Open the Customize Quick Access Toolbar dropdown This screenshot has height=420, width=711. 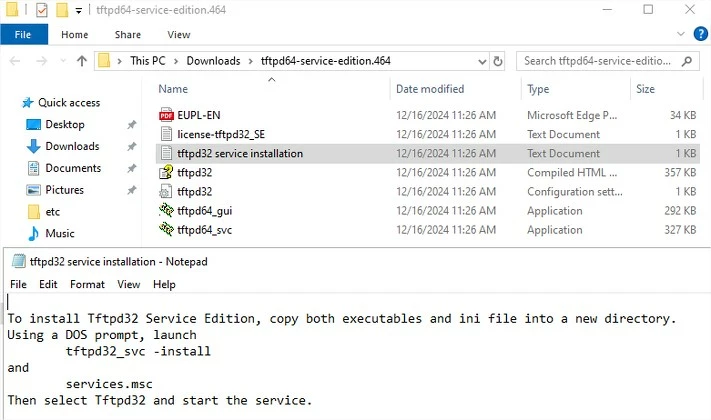pyautogui.click(x=78, y=10)
